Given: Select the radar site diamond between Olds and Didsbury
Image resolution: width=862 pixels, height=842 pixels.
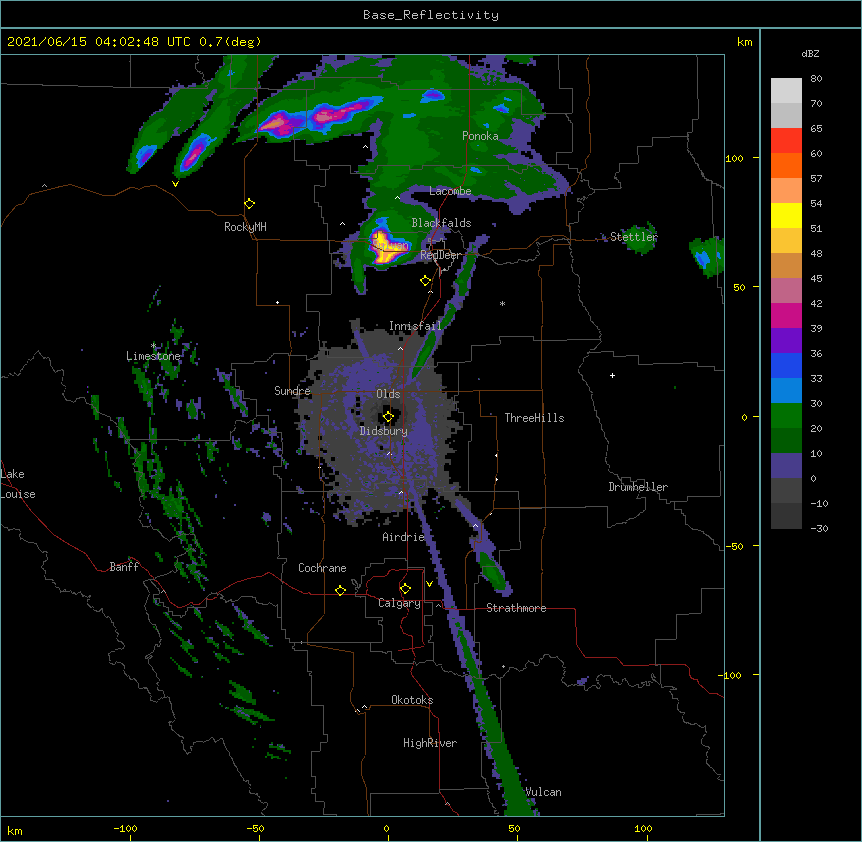Looking at the screenshot, I should [388, 417].
